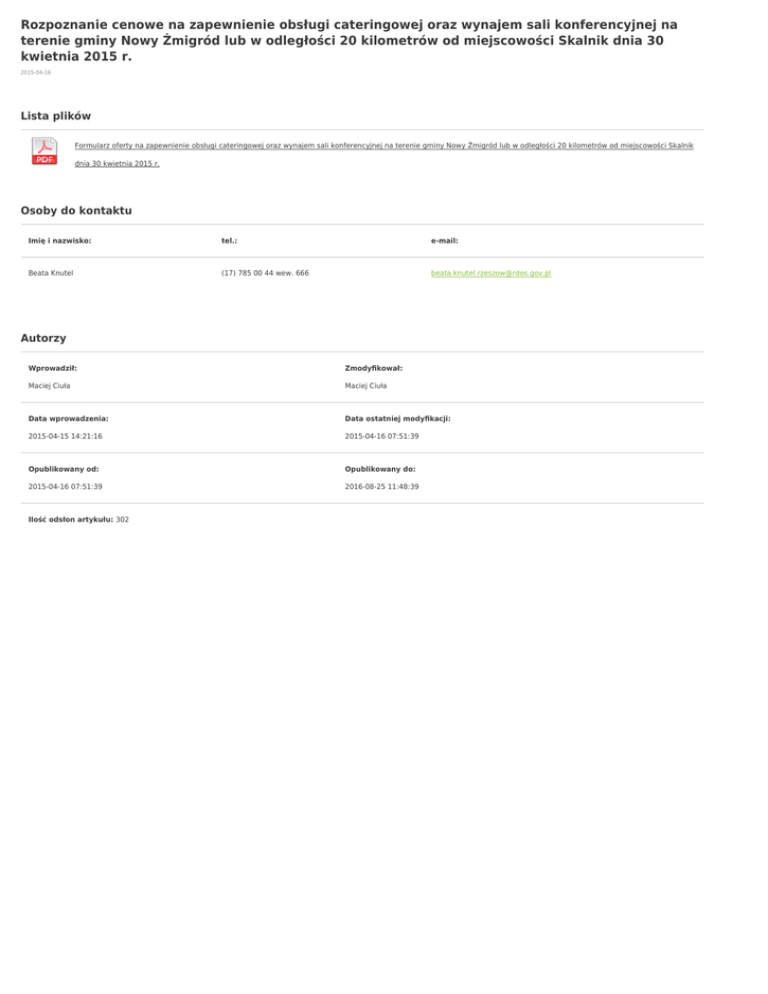
Task: Select the 'Lista plików' section heading
Action: point(56,117)
